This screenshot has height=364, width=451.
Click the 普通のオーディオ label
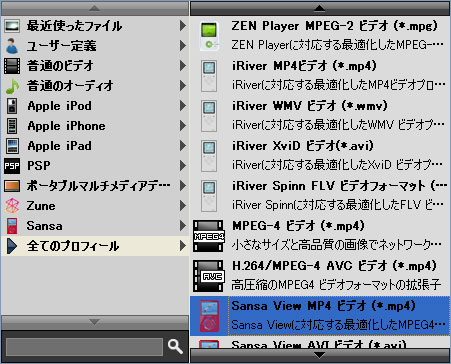(x=70, y=86)
